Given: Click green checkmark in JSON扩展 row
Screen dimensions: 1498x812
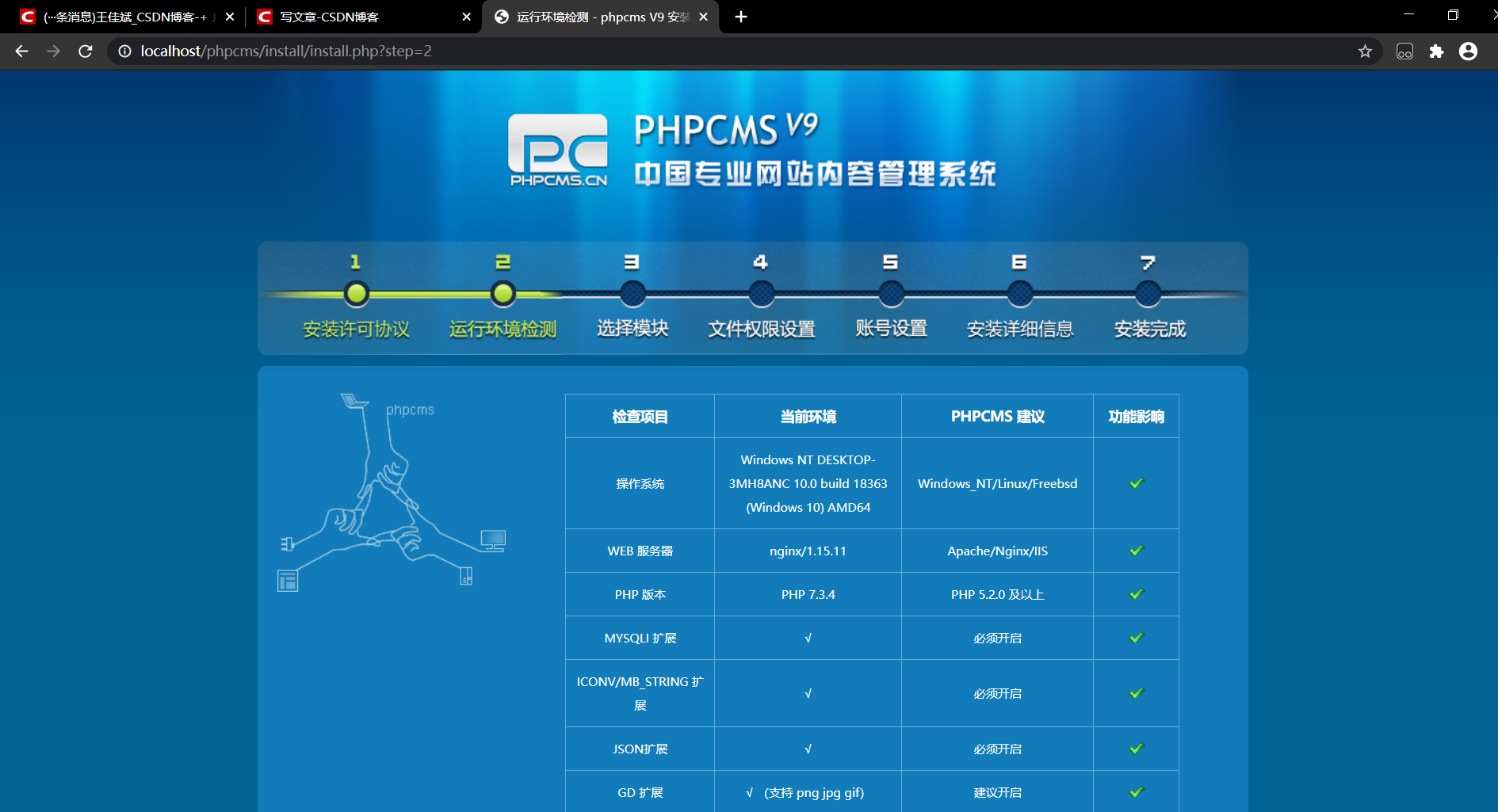Looking at the screenshot, I should tap(1137, 749).
